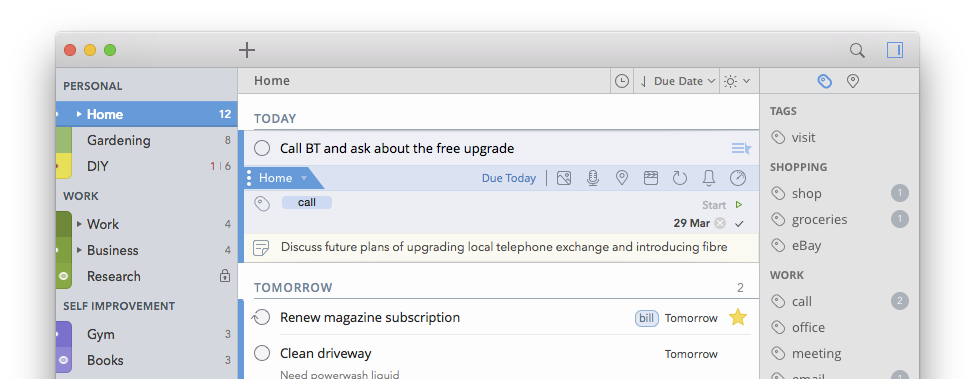Click the PERSONAL group header
Screen dimensions: 975x379
[93, 86]
